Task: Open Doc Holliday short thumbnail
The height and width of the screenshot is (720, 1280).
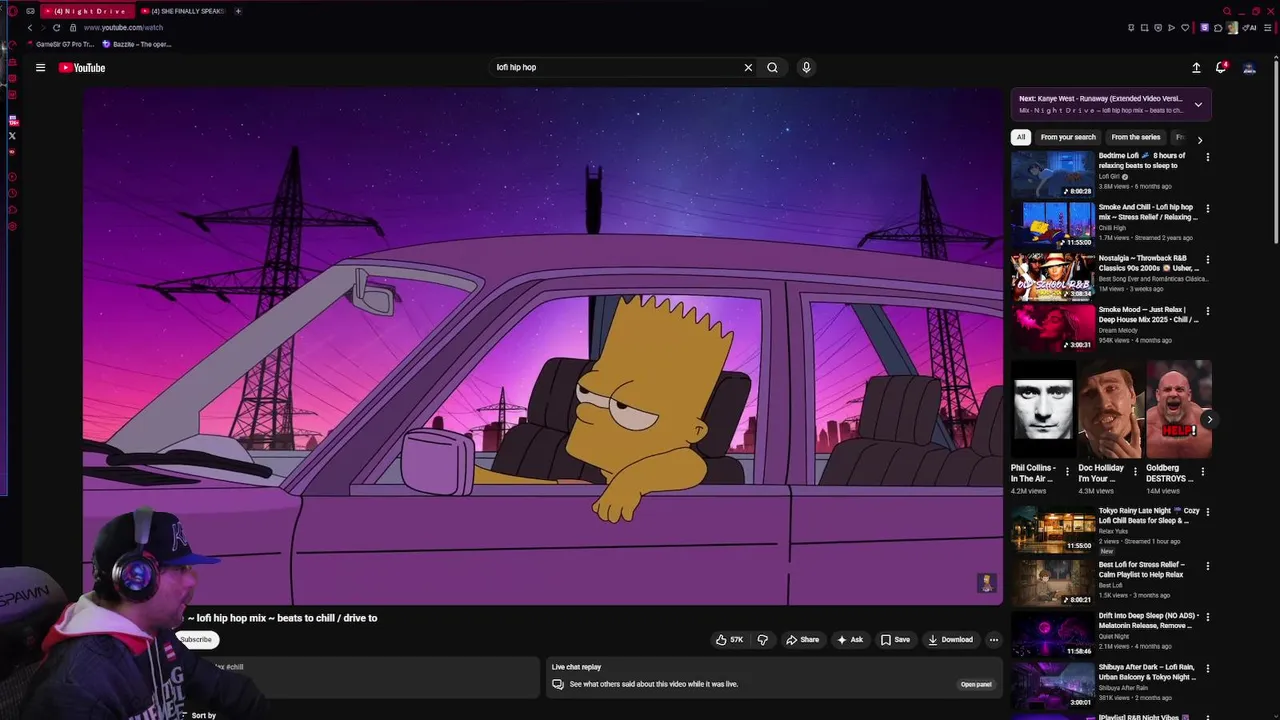Action: pos(1110,409)
